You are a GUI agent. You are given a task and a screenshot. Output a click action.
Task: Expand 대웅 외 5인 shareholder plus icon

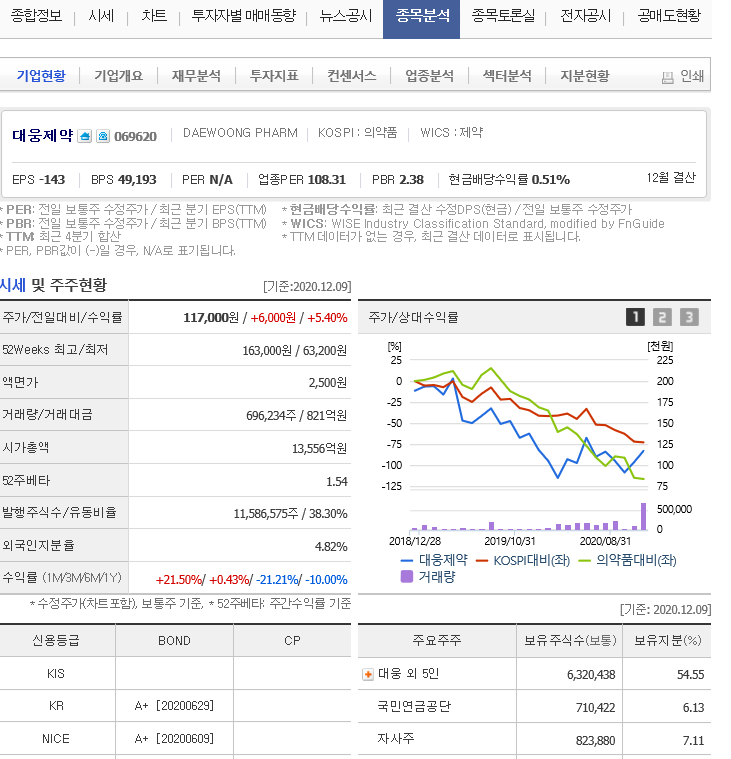[x=368, y=674]
